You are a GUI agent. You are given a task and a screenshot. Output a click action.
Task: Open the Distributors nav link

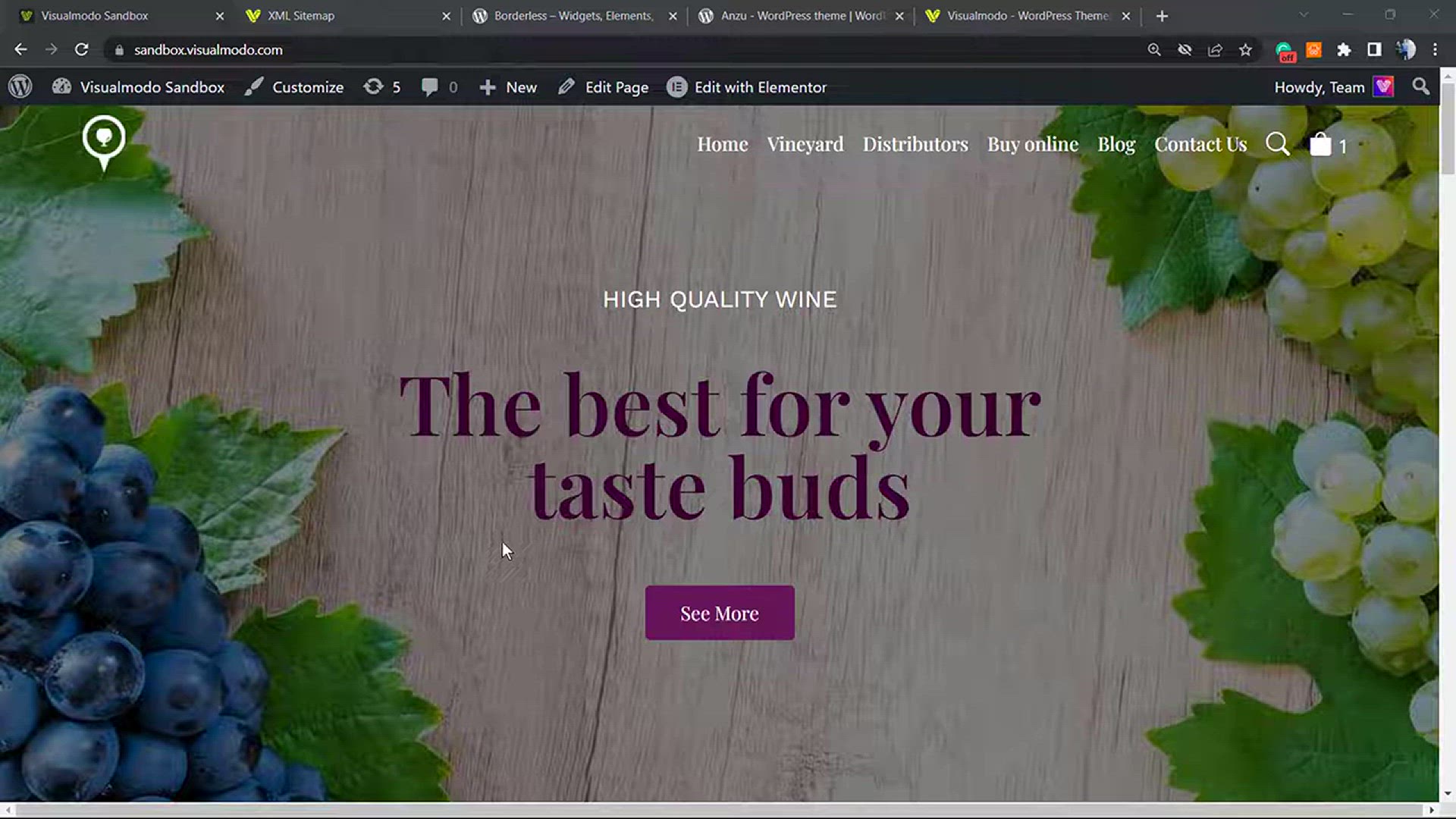pos(915,144)
